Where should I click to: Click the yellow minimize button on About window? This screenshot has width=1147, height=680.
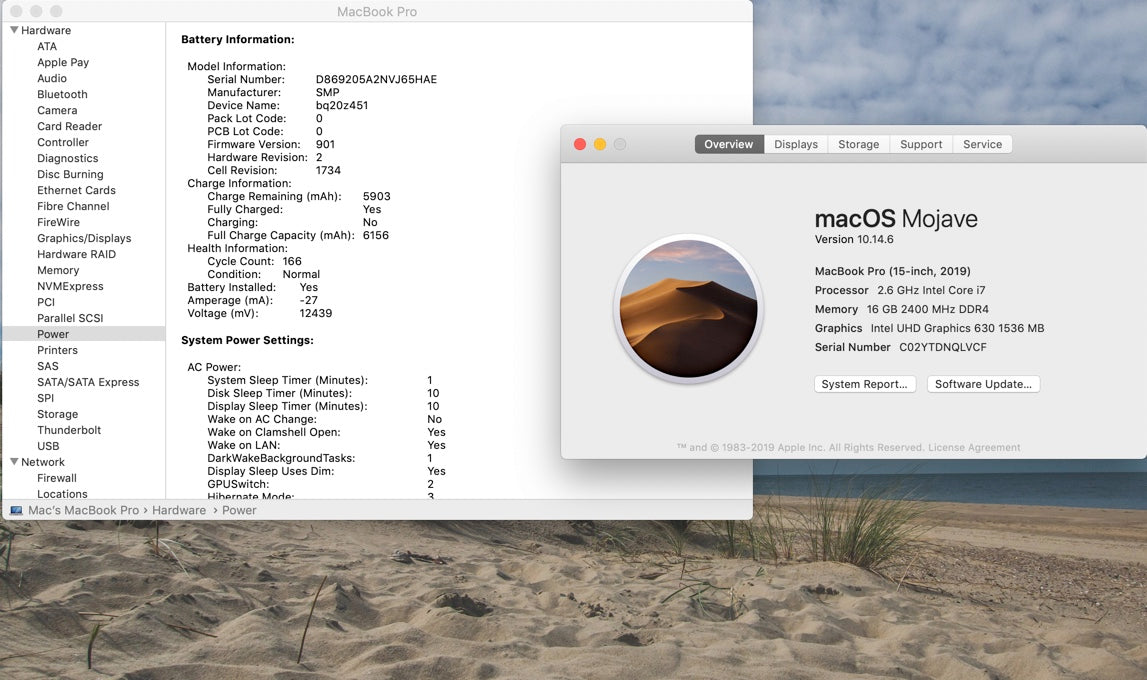coord(600,144)
